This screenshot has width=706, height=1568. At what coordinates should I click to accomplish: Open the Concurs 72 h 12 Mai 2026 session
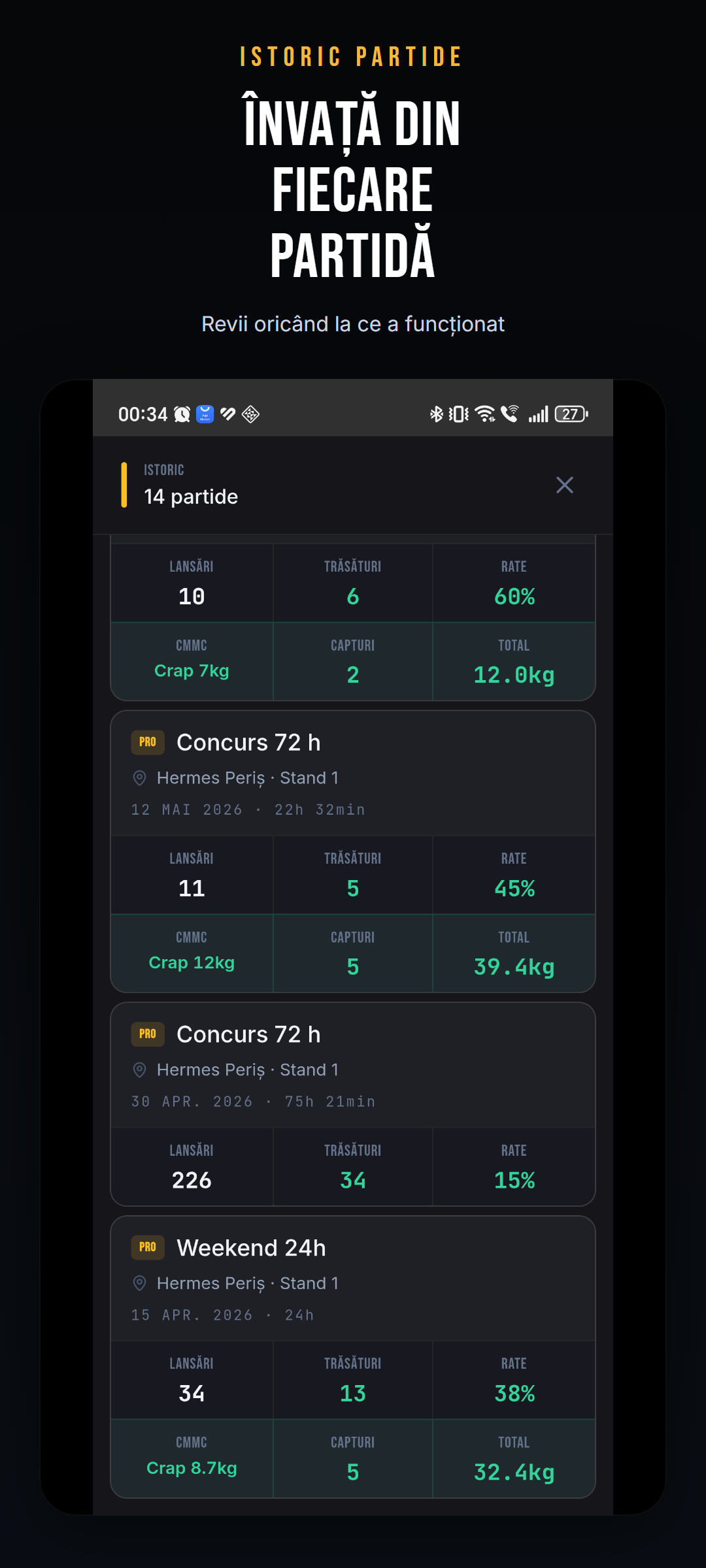pos(353,774)
